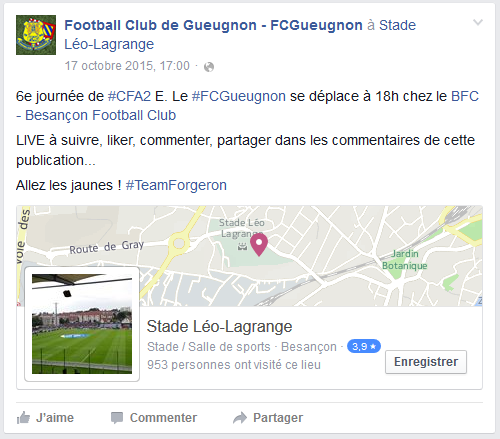
Task: Click the Enregistrer button
Action: (426, 362)
